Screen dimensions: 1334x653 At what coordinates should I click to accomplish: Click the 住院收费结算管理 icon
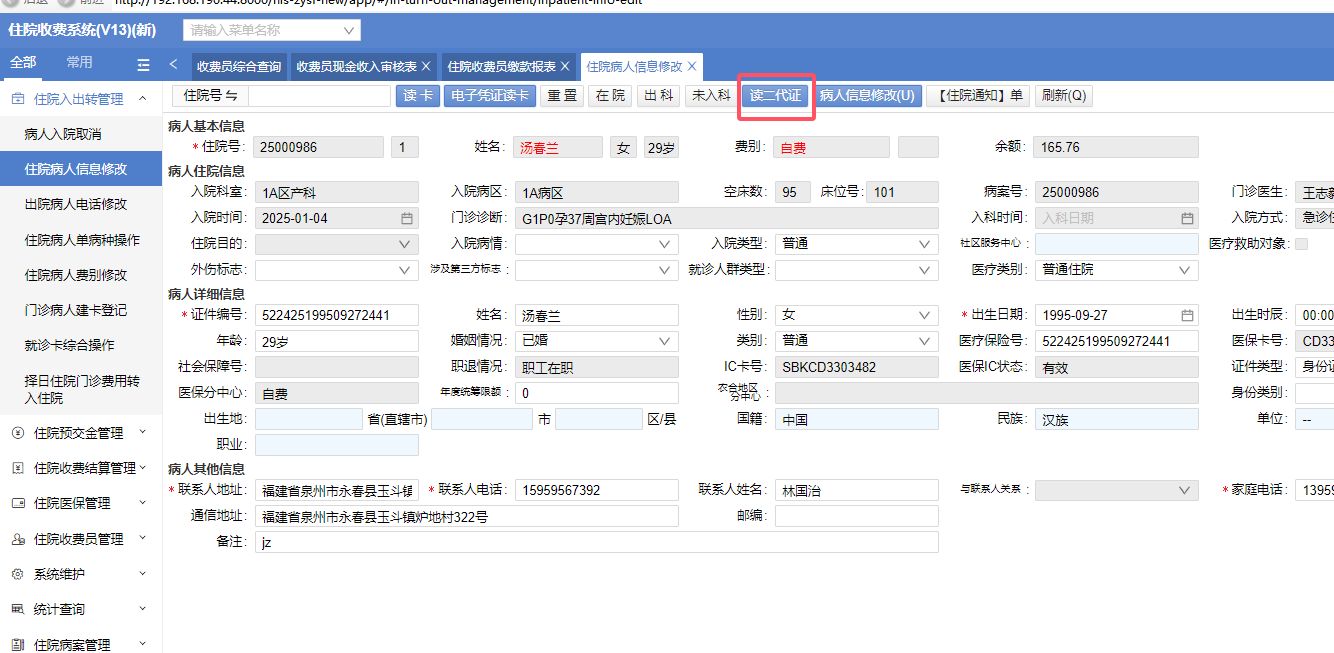(18, 468)
